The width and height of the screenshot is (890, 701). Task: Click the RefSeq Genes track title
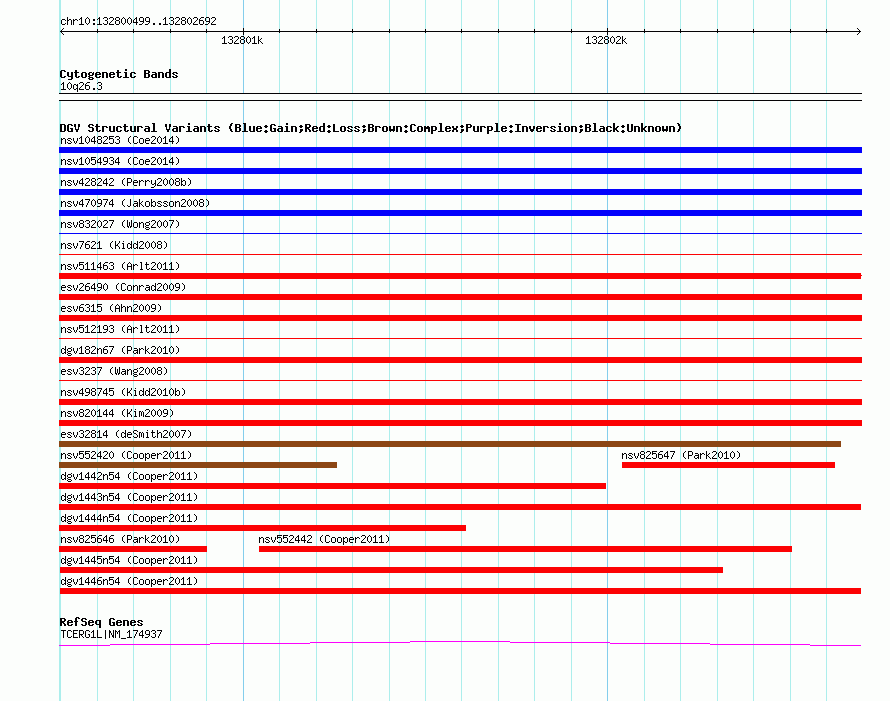coord(101,622)
